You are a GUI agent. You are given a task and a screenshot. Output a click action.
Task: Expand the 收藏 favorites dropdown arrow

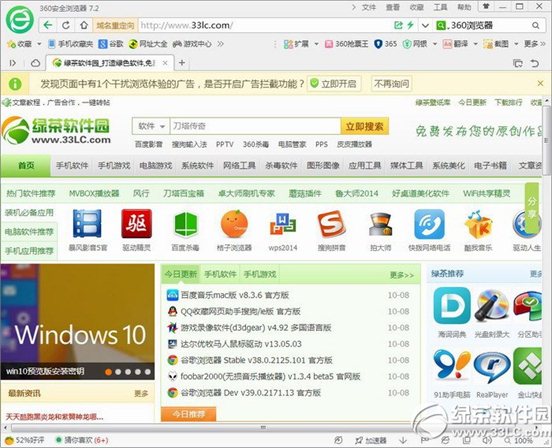pyautogui.click(x=39, y=44)
